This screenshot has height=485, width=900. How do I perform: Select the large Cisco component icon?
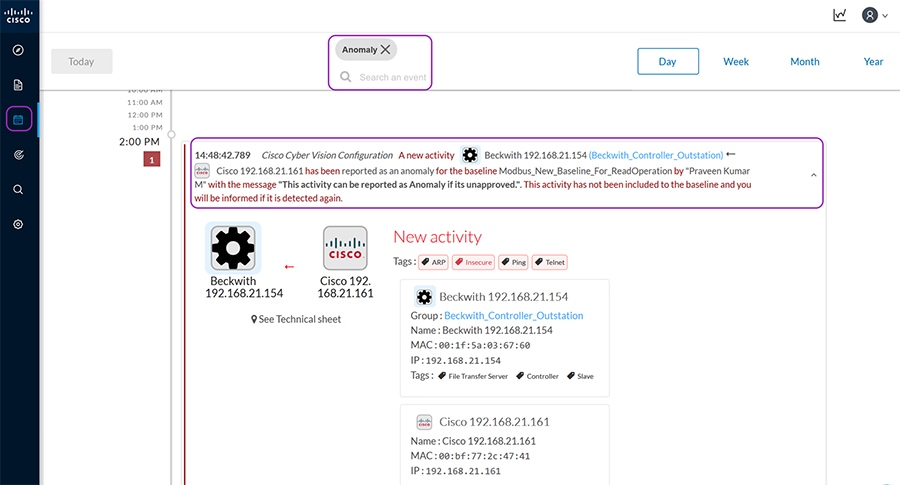[345, 248]
